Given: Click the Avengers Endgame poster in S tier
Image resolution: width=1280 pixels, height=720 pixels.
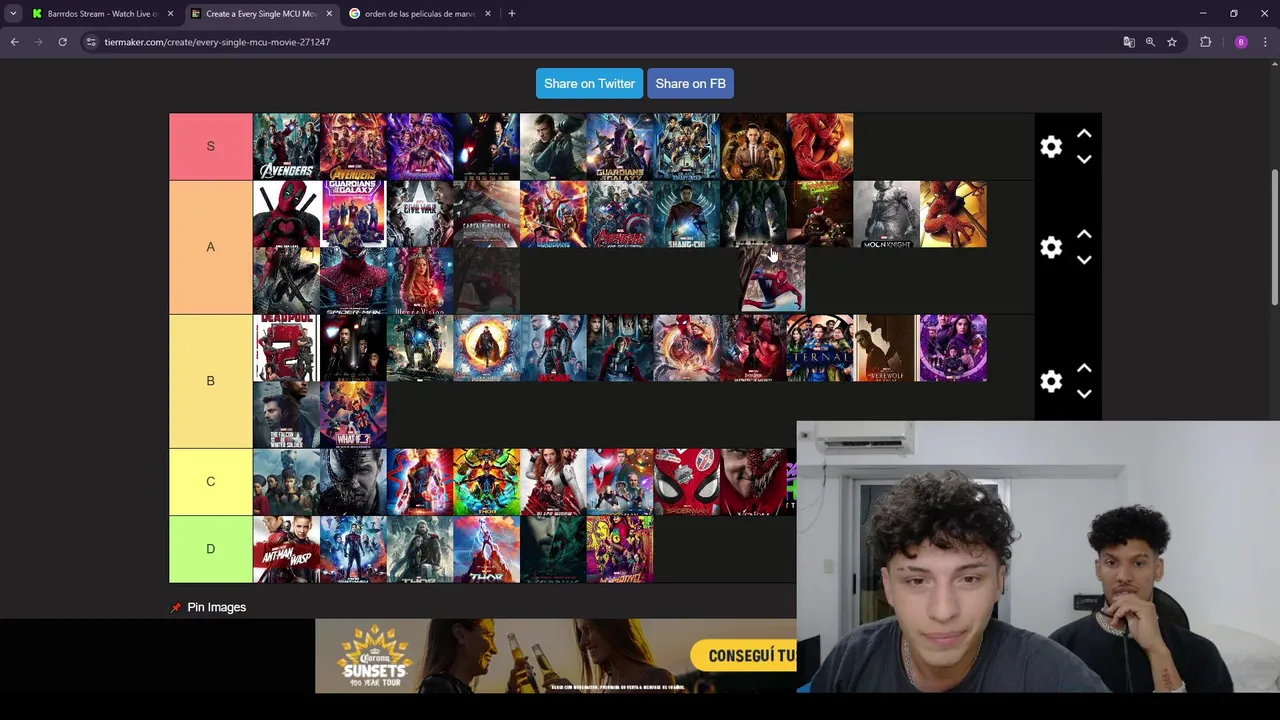Looking at the screenshot, I should 420,146.
